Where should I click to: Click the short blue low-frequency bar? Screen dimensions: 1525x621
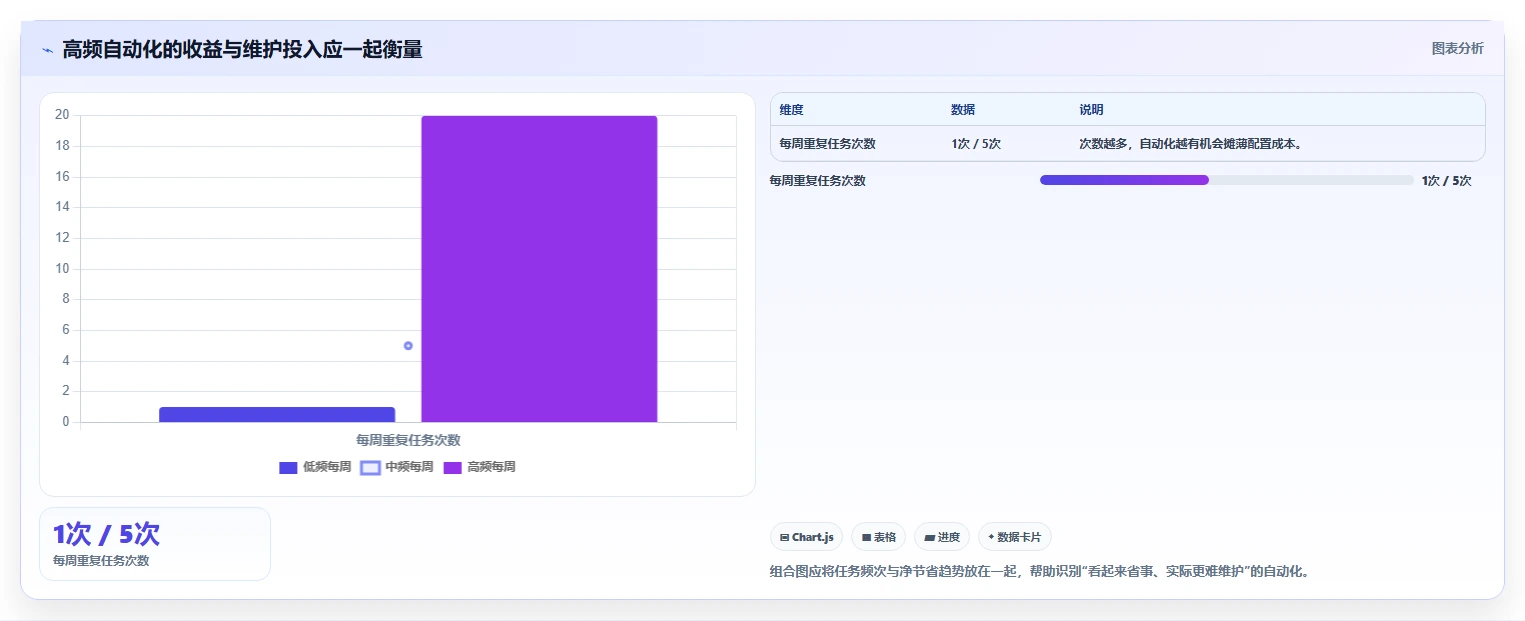(277, 414)
